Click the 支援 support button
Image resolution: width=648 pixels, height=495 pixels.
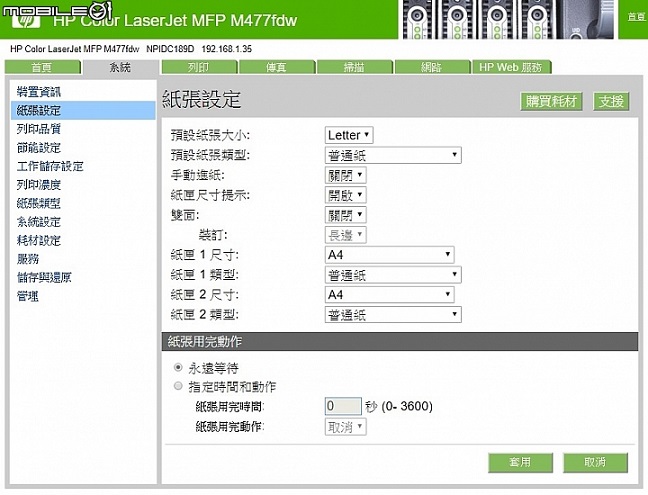click(611, 101)
